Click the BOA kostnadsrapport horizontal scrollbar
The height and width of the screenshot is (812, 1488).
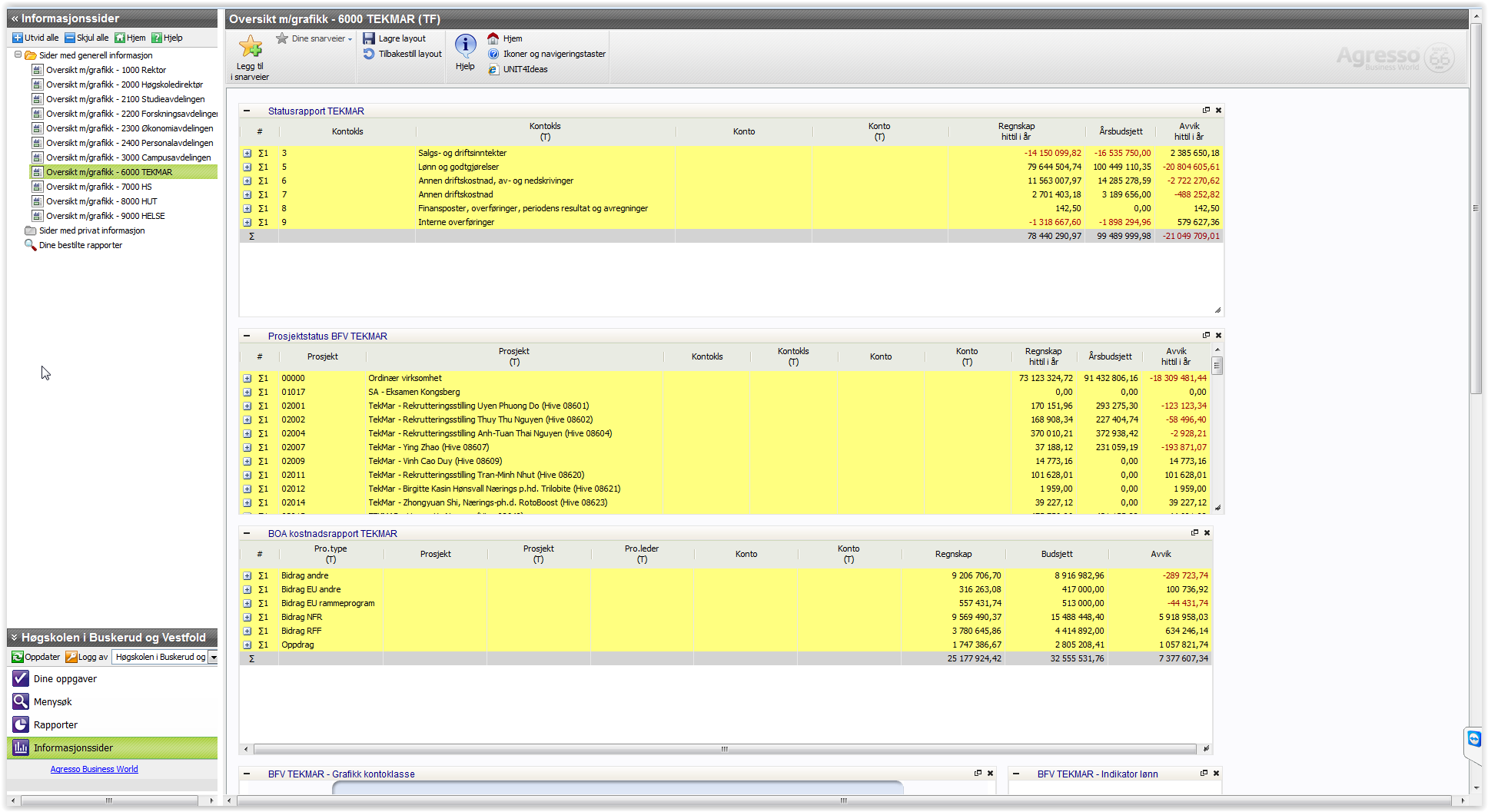[724, 749]
